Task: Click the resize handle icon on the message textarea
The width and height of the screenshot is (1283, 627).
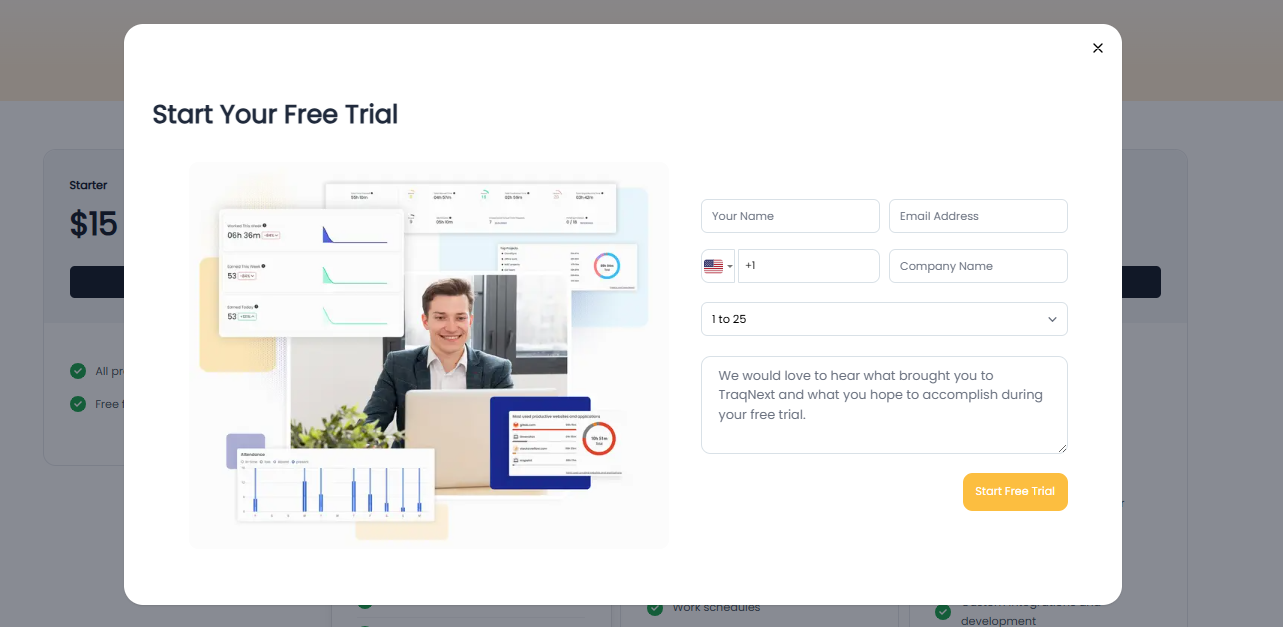Action: coord(1064,448)
